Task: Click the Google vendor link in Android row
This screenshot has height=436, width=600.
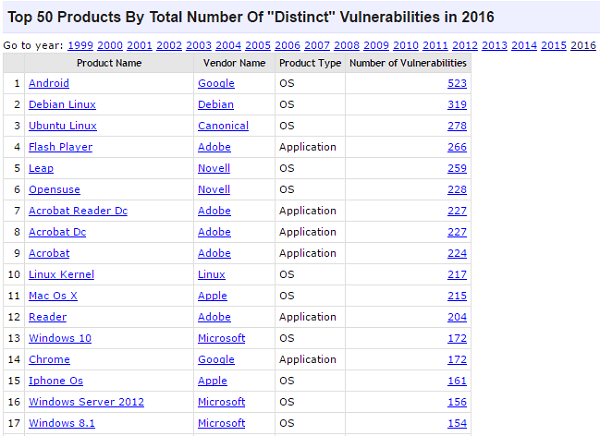Action: pos(216,83)
